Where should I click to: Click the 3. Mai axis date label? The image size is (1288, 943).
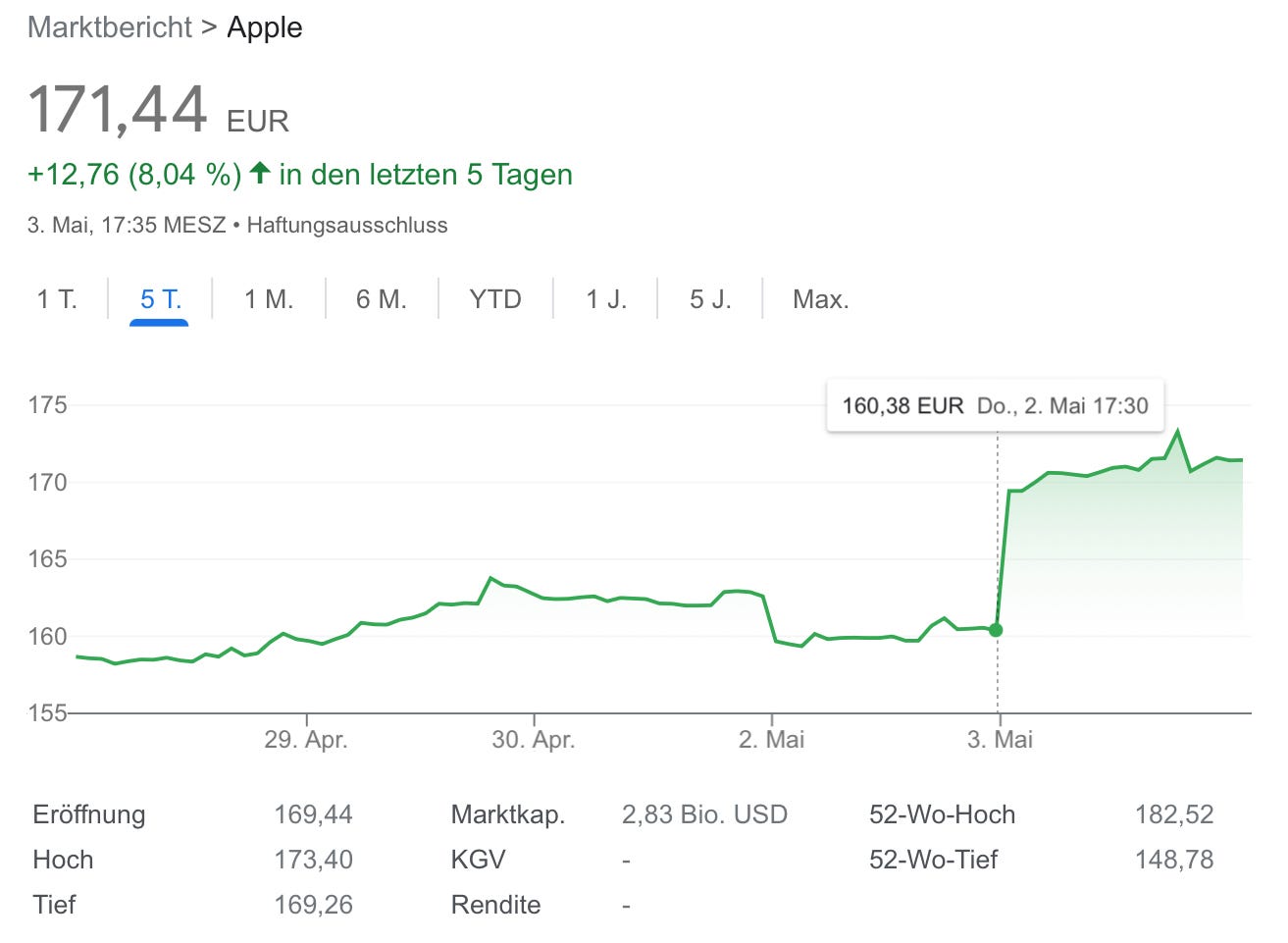1000,739
